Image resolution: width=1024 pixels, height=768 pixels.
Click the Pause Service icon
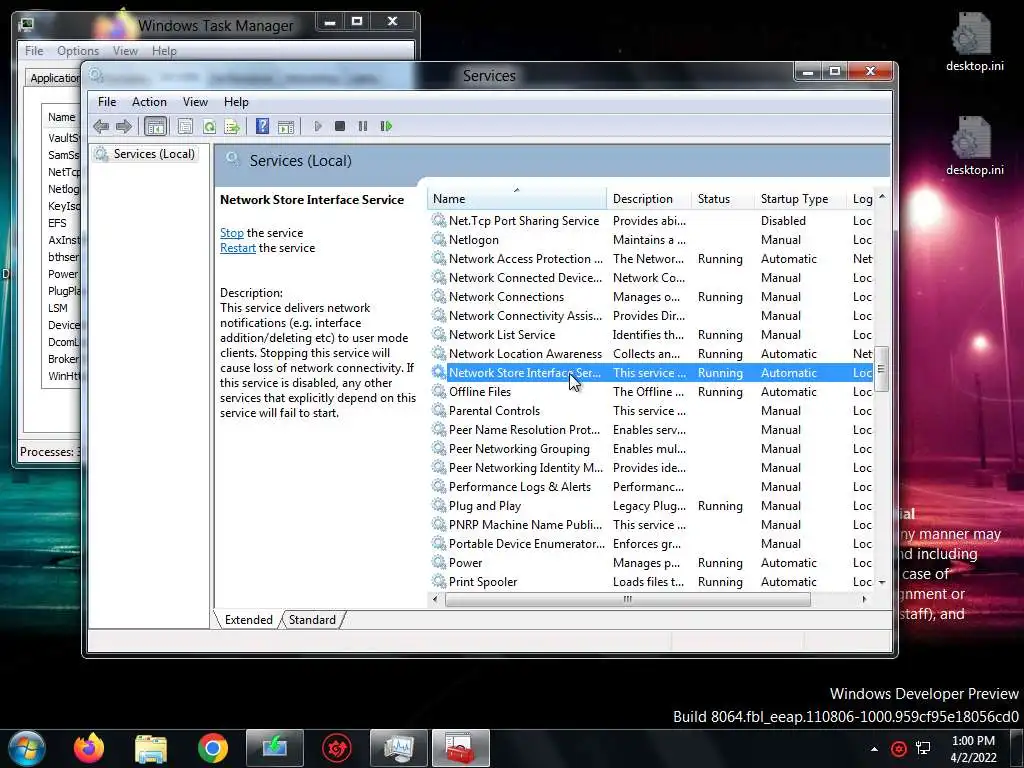pos(363,126)
